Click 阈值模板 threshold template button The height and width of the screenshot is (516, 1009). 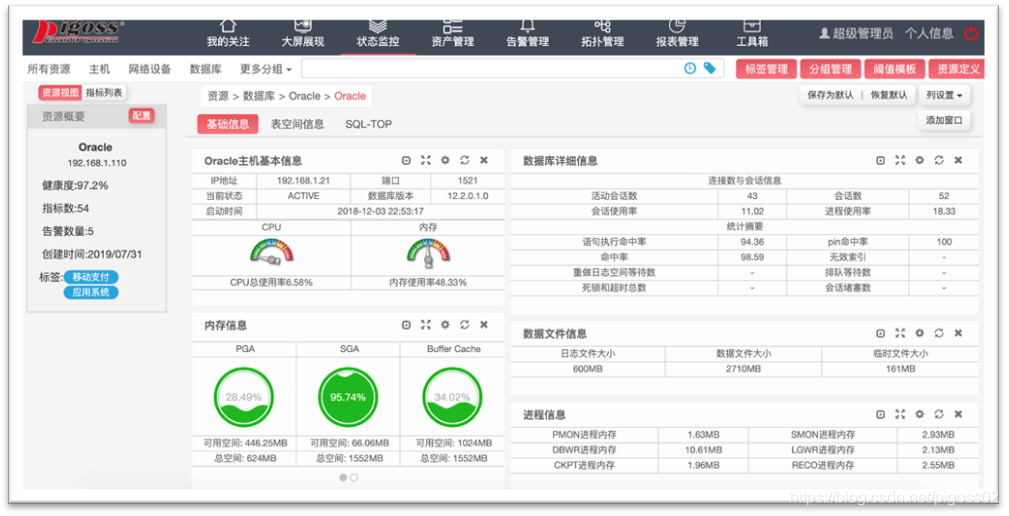895,69
